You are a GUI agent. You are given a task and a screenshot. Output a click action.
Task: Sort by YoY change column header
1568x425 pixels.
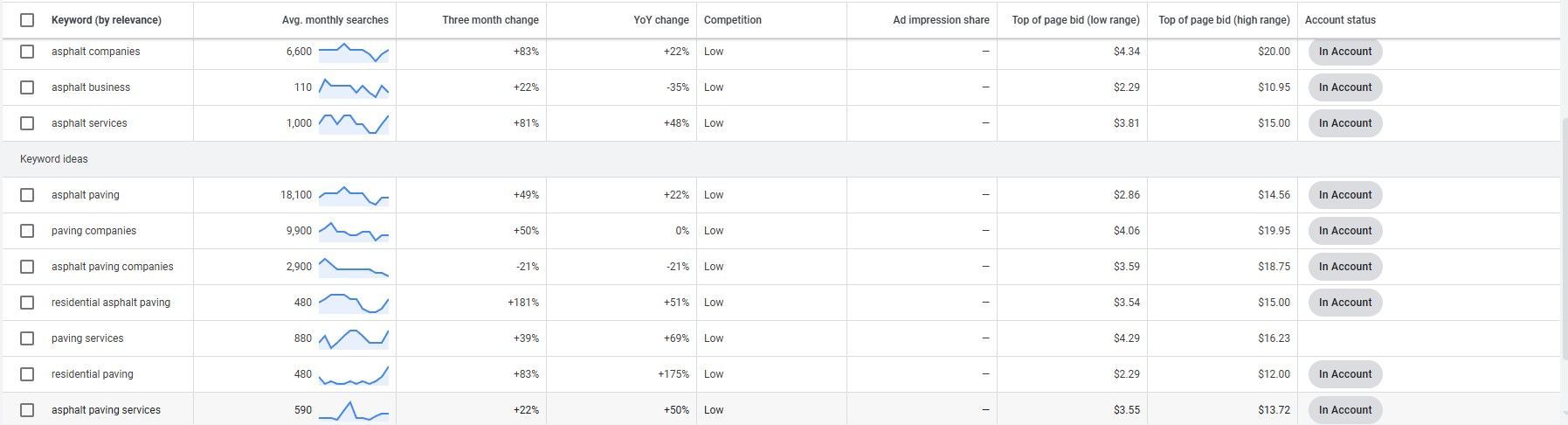661,20
